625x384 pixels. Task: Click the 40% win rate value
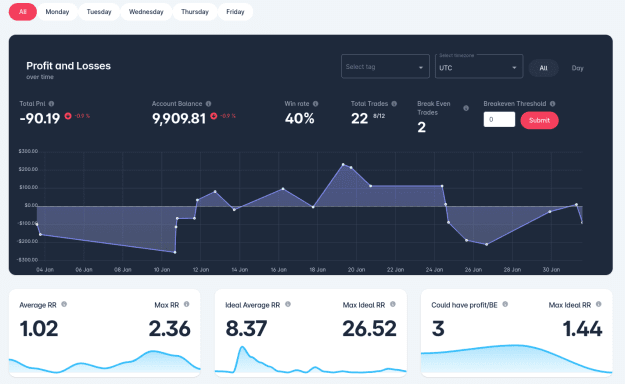click(x=300, y=118)
